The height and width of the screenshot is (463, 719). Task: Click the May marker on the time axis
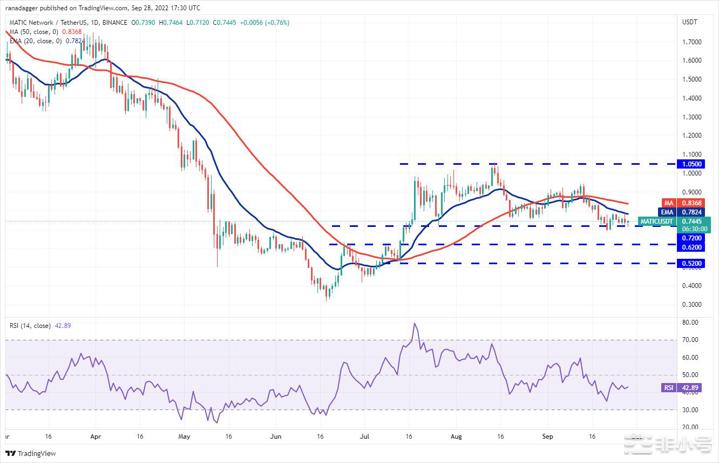coord(183,437)
